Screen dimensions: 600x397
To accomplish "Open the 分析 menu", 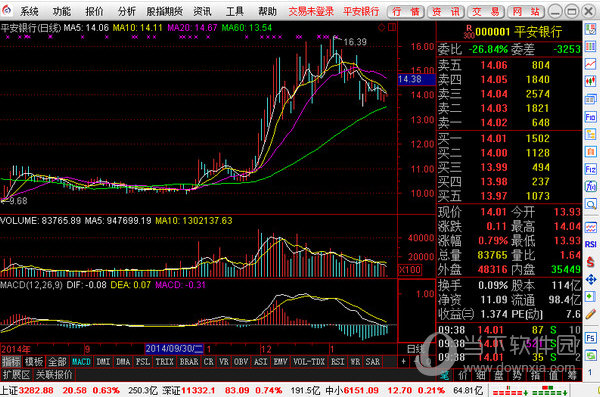I will click(x=127, y=11).
